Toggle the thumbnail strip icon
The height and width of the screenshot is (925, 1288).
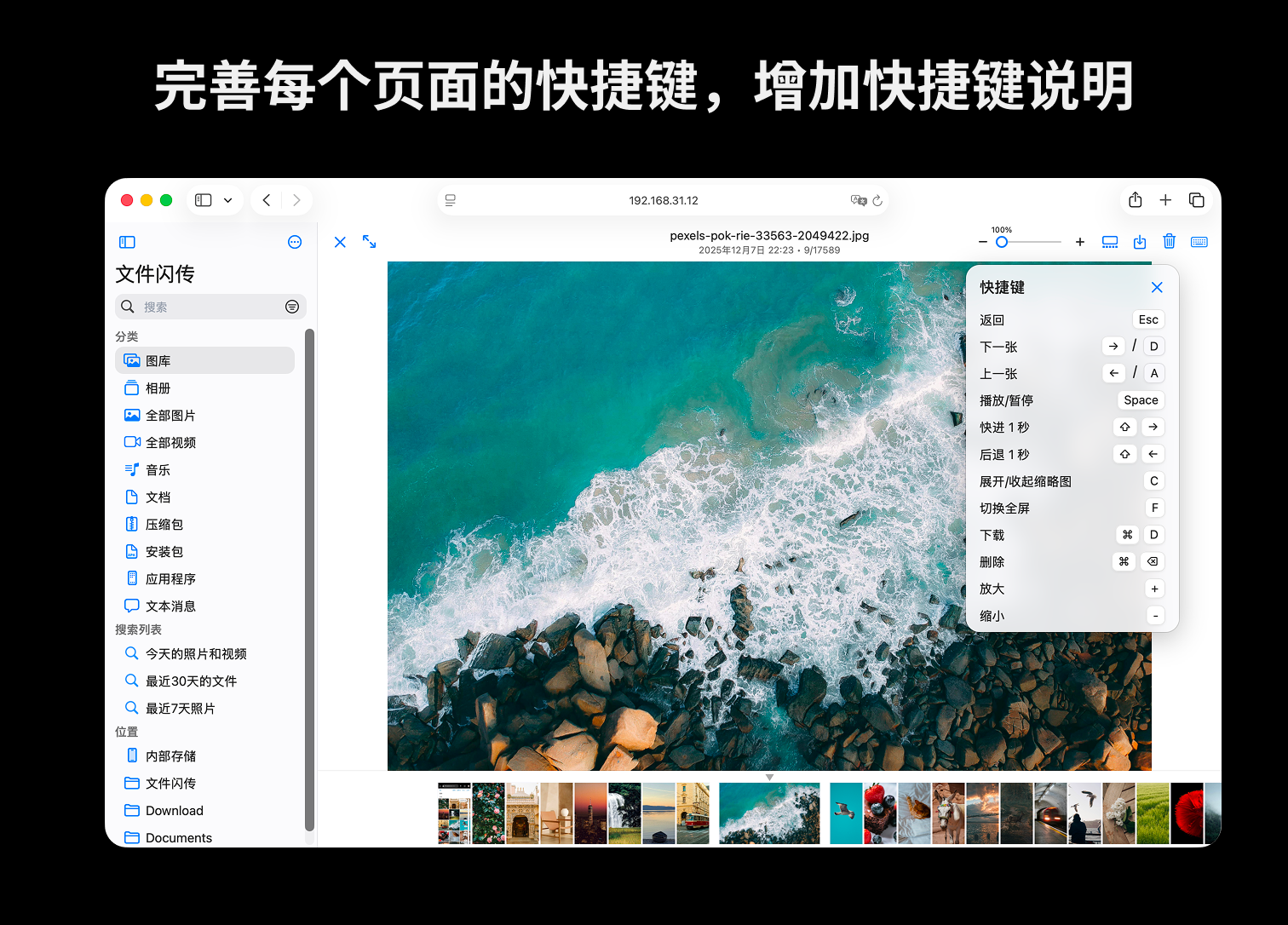click(x=1110, y=242)
